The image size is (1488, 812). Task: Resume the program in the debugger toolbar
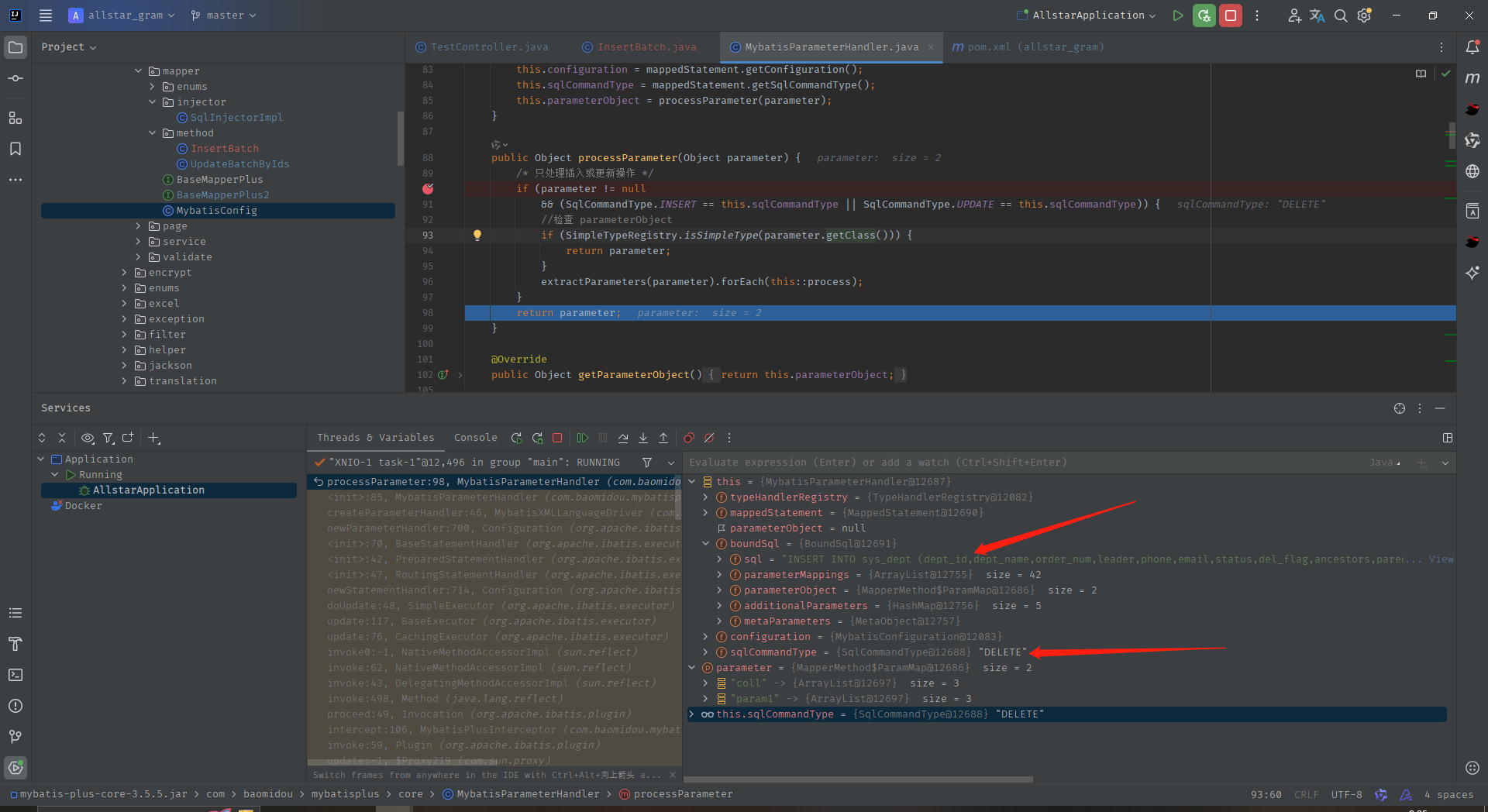coord(583,438)
